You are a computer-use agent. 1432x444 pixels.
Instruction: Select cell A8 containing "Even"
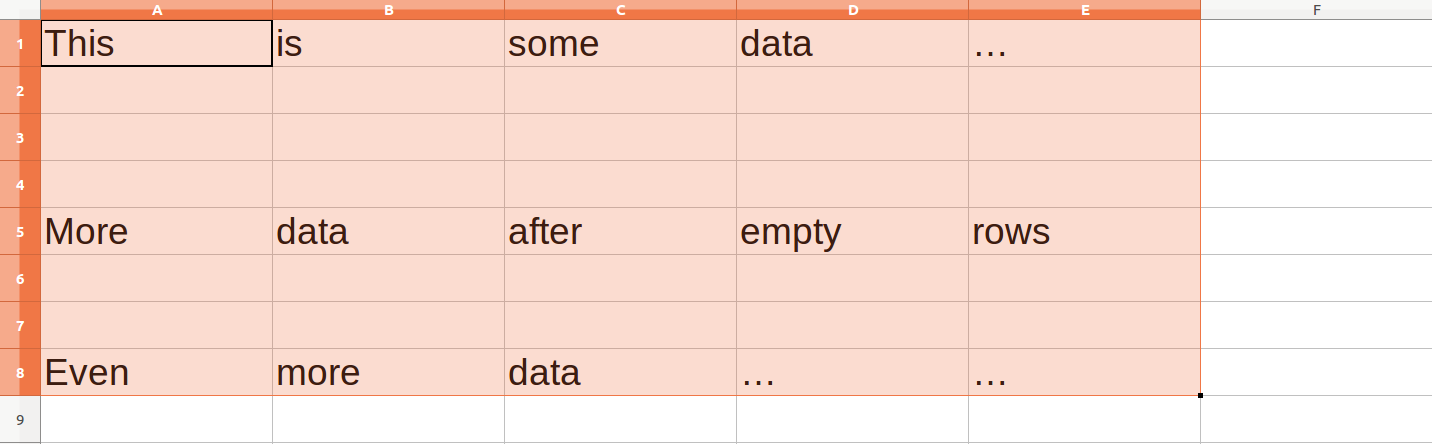point(156,372)
